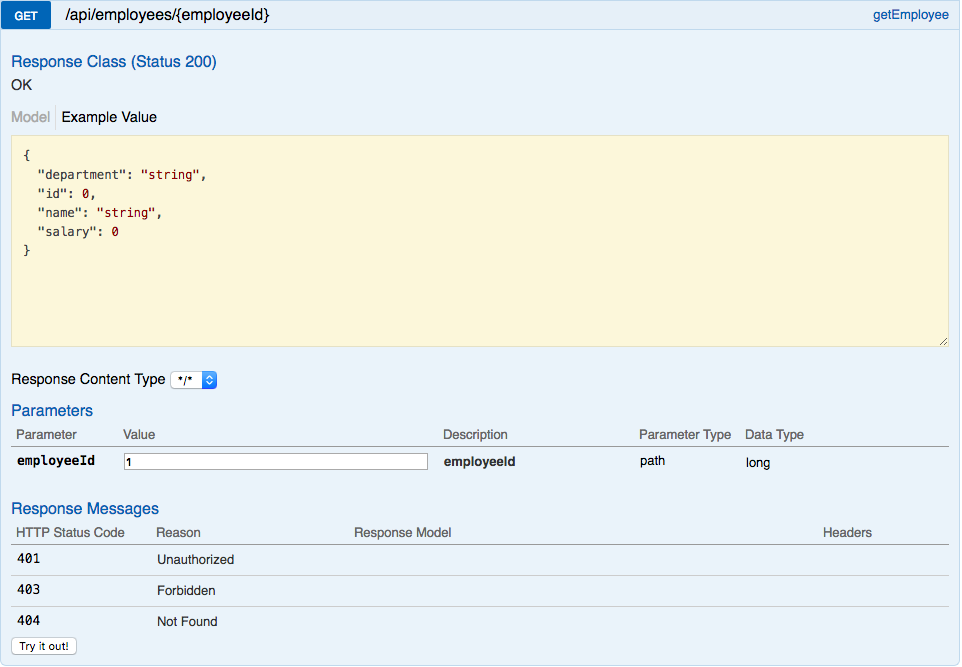
Task: Click the getEmployee operation link
Action: coord(910,14)
